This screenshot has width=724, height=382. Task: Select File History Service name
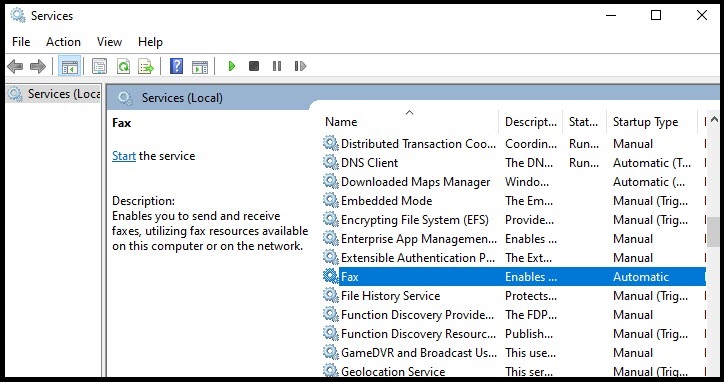point(390,296)
